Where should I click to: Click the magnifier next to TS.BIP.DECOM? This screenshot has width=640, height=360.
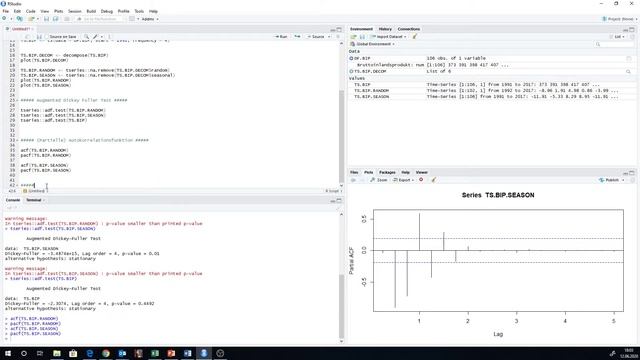coord(628,71)
